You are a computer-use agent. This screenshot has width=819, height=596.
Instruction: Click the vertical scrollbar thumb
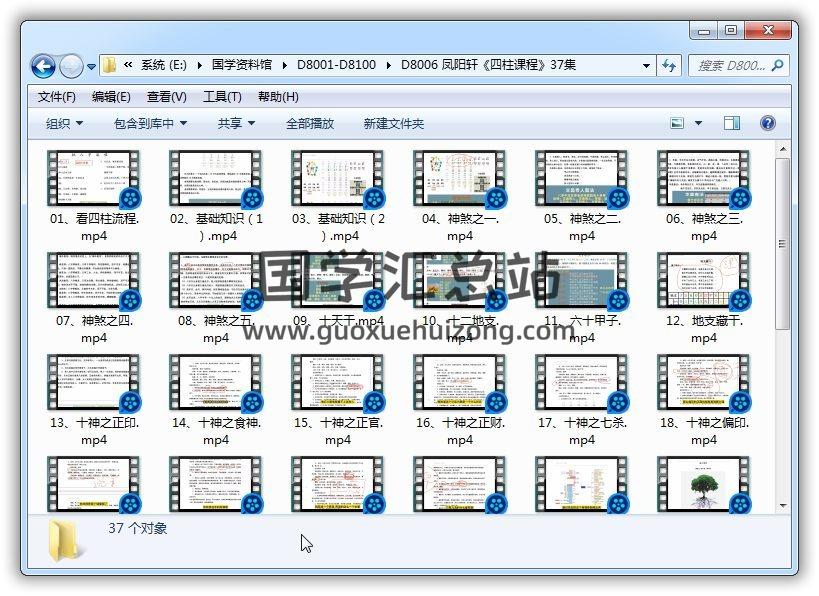tap(782, 243)
